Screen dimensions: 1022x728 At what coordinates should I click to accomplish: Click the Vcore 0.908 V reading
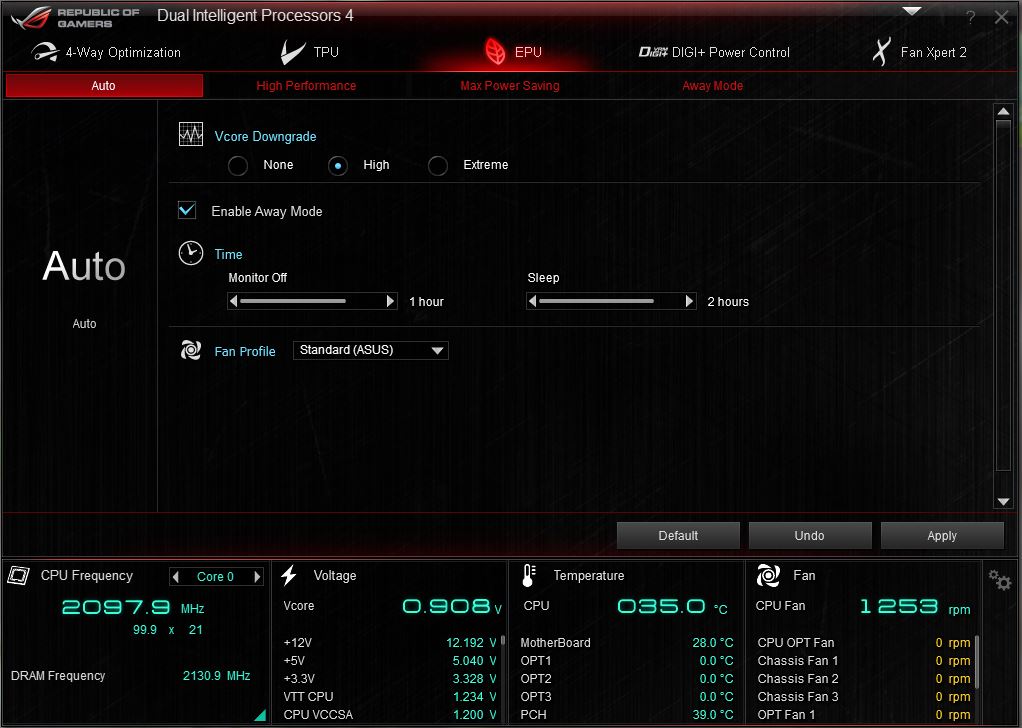click(452, 607)
